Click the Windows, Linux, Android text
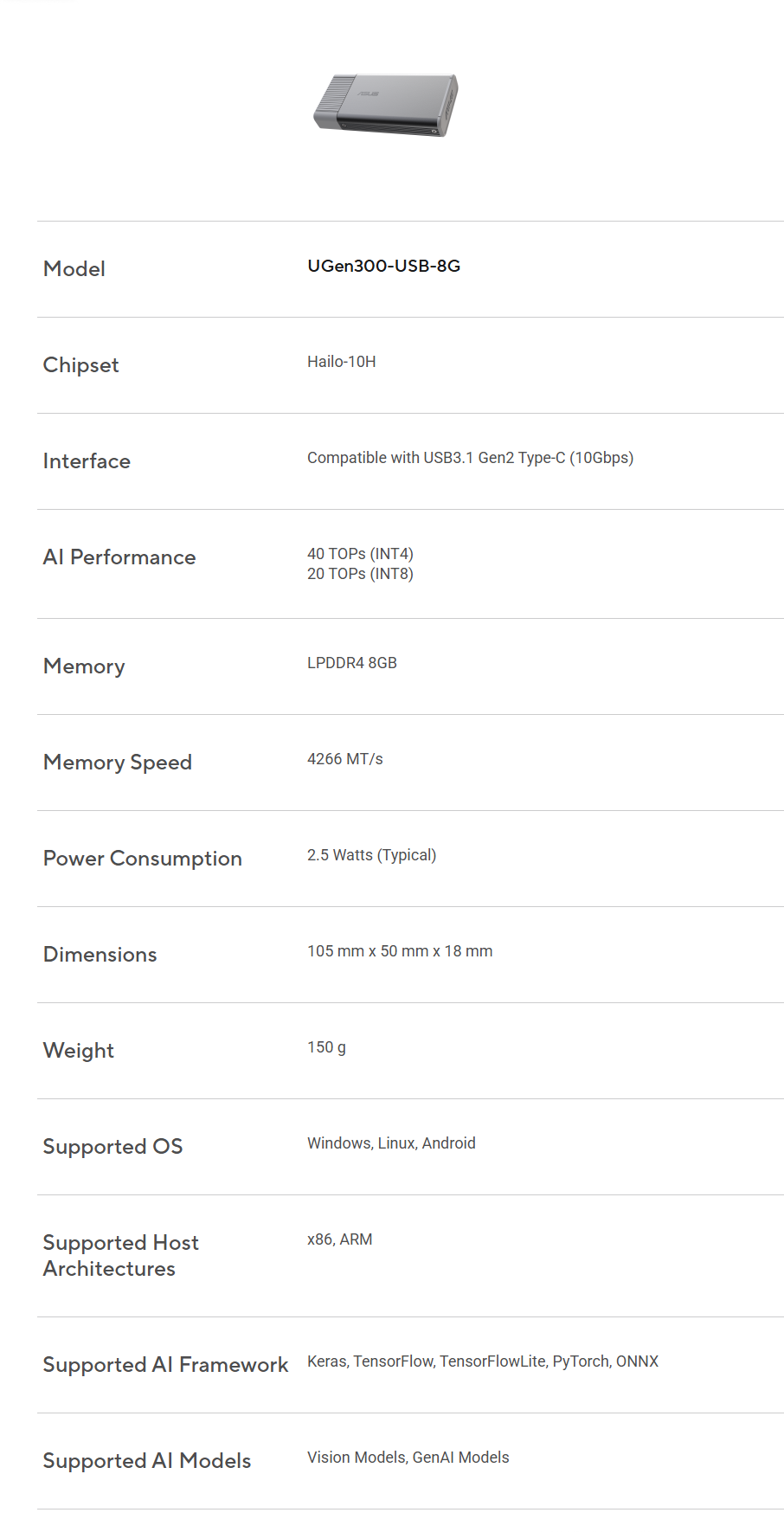The image size is (784, 1532). pos(391,1143)
